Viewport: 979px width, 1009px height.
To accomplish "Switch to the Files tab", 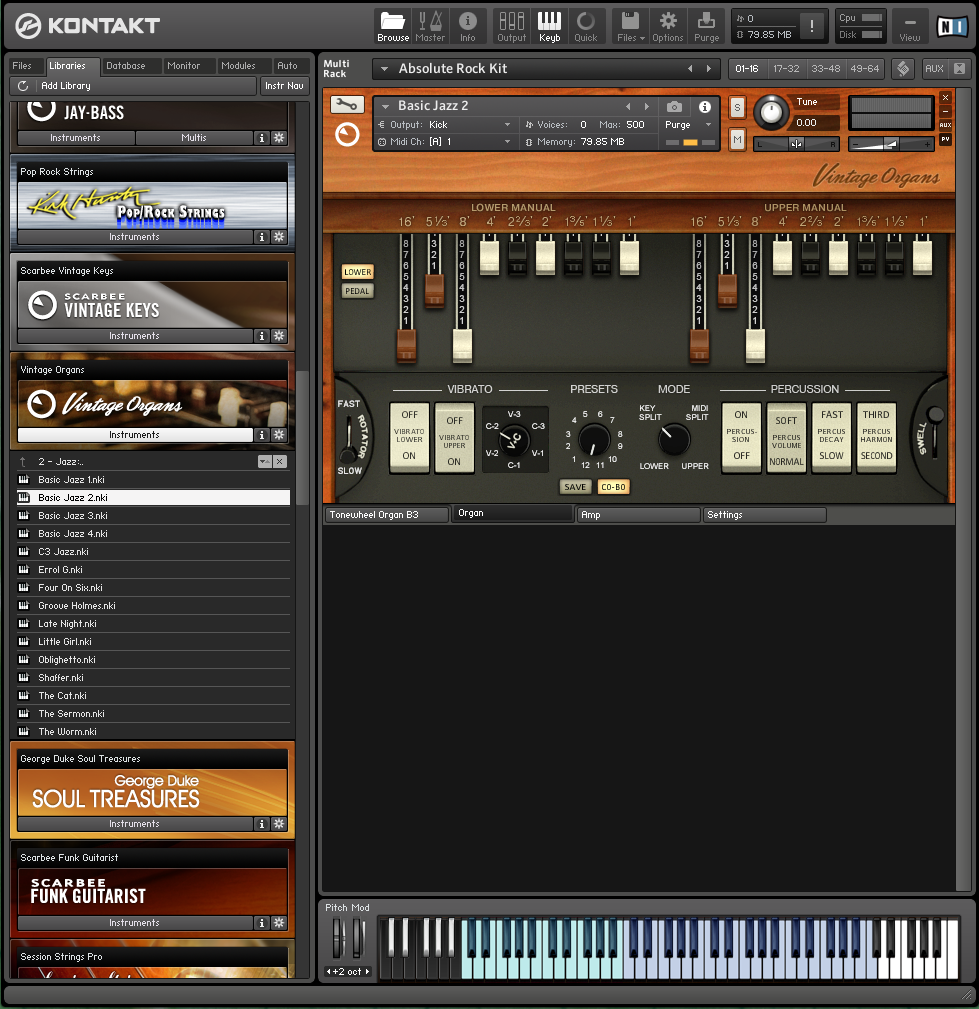I will point(22,66).
